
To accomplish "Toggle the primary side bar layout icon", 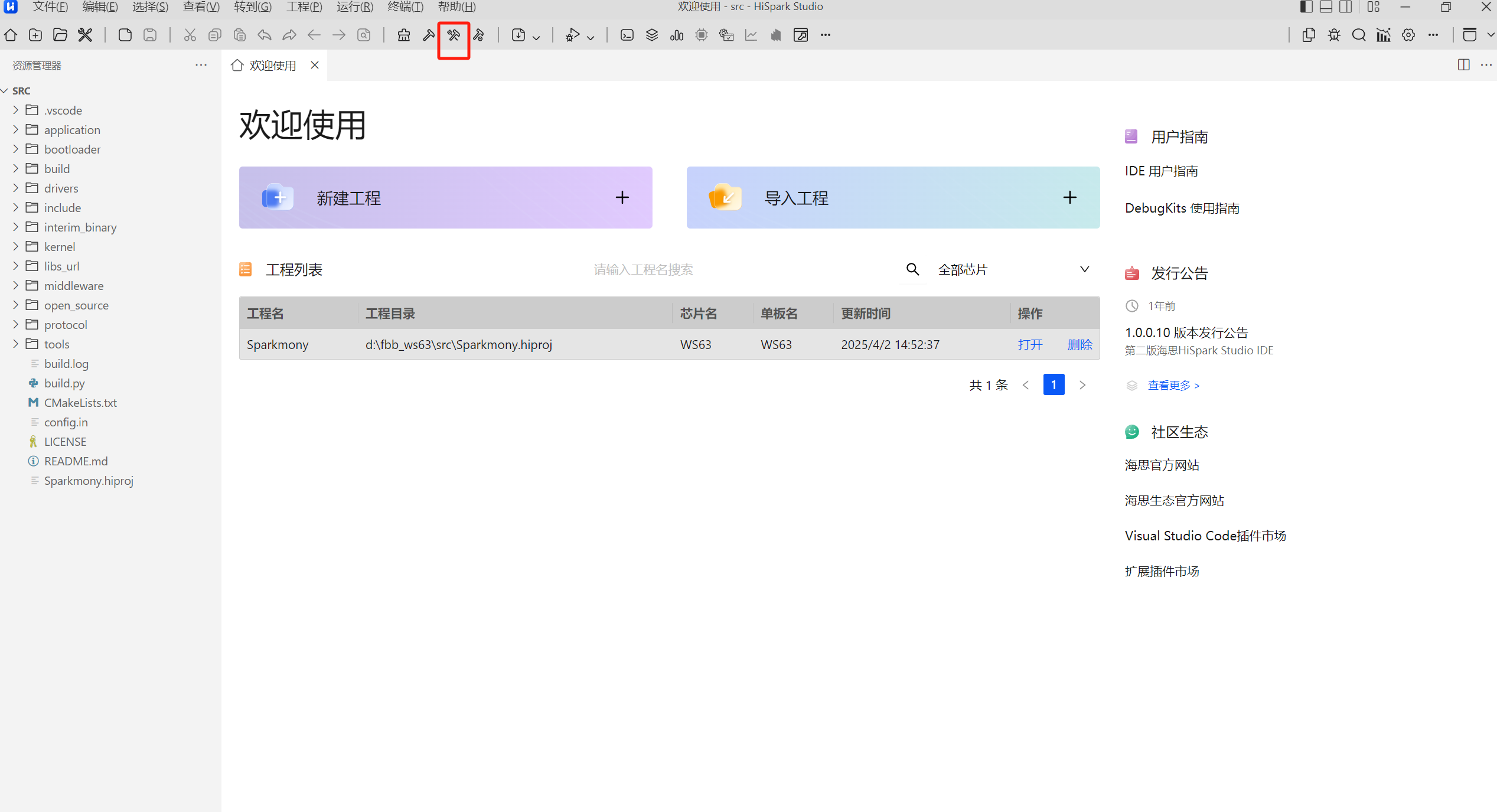I will 1306,7.
